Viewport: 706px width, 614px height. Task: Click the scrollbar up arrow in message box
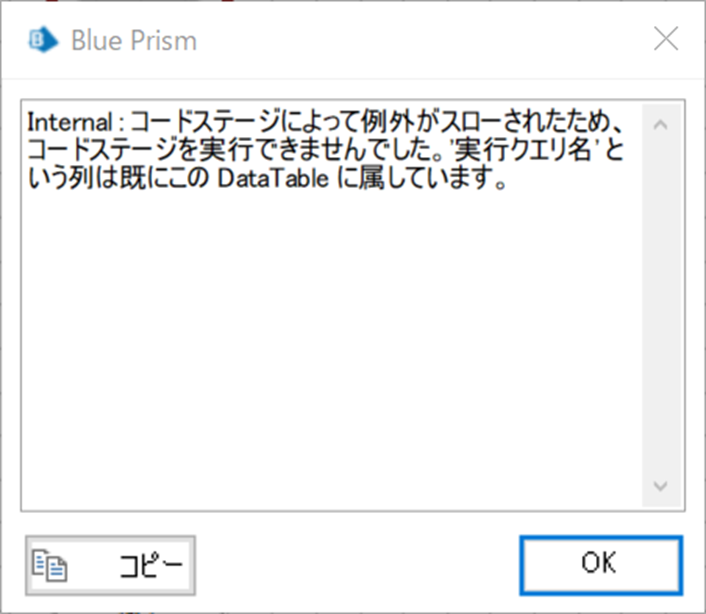pos(661,125)
